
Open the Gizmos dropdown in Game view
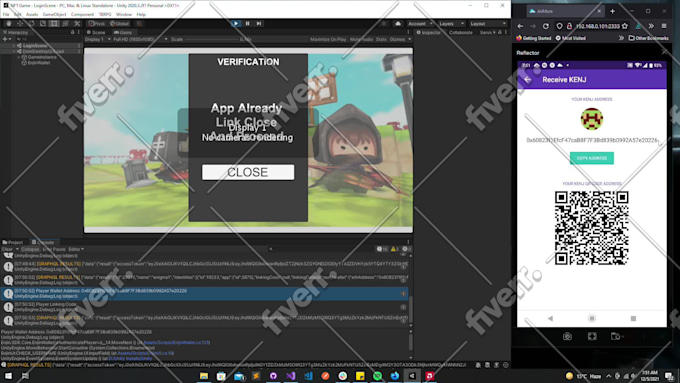(400, 39)
